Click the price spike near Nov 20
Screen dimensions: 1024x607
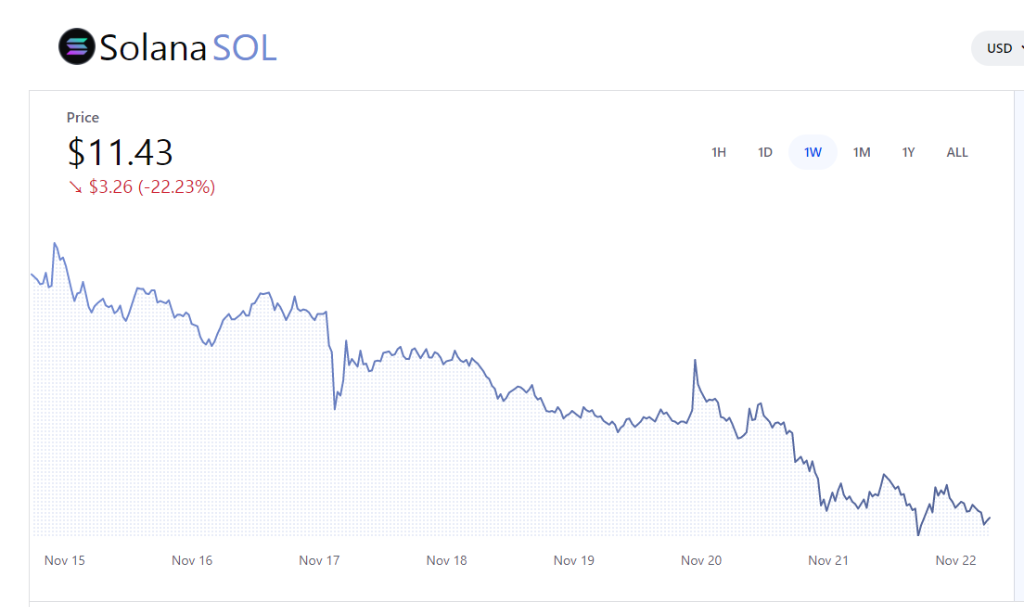[694, 360]
